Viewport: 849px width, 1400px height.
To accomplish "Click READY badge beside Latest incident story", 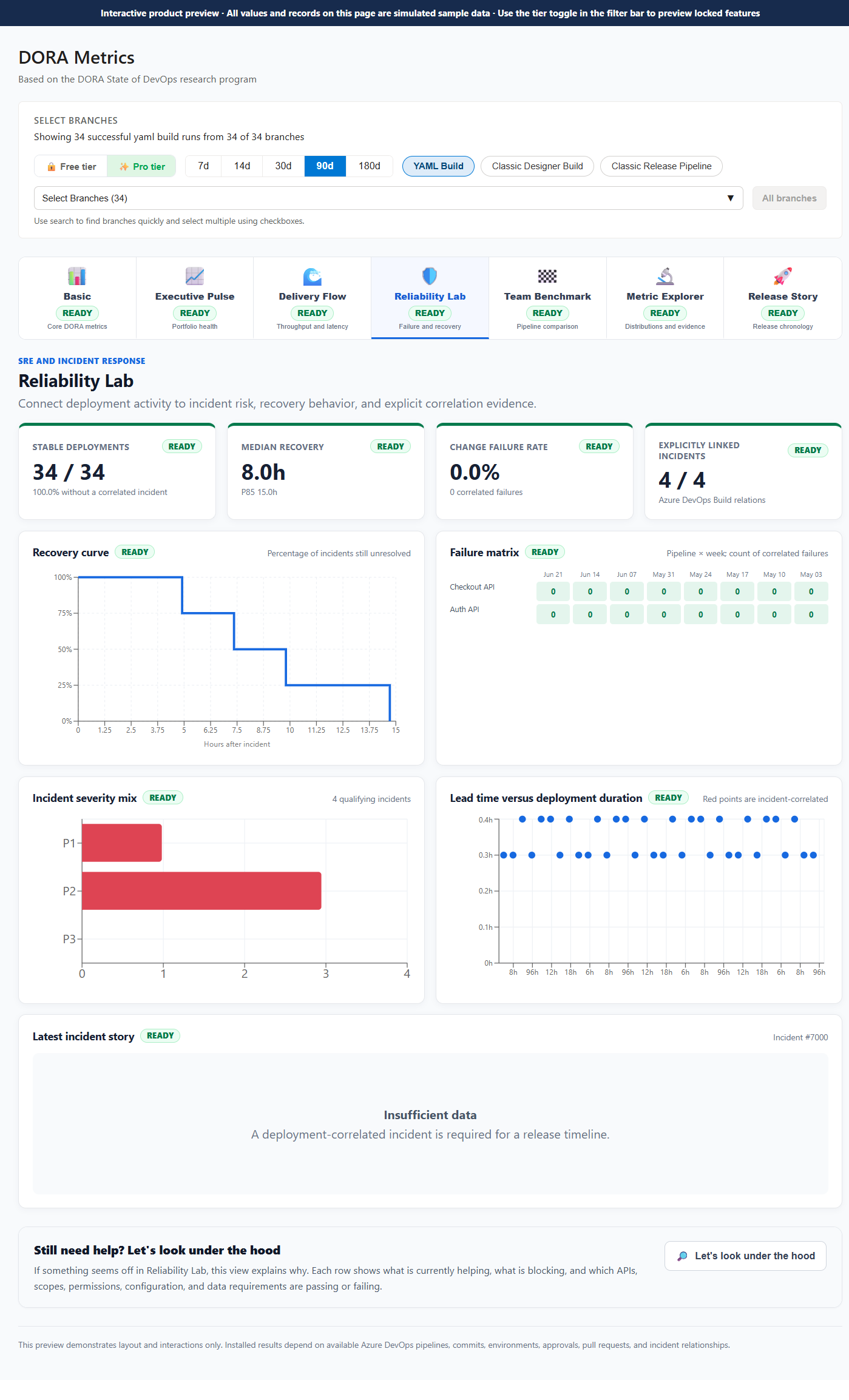I will (160, 1035).
